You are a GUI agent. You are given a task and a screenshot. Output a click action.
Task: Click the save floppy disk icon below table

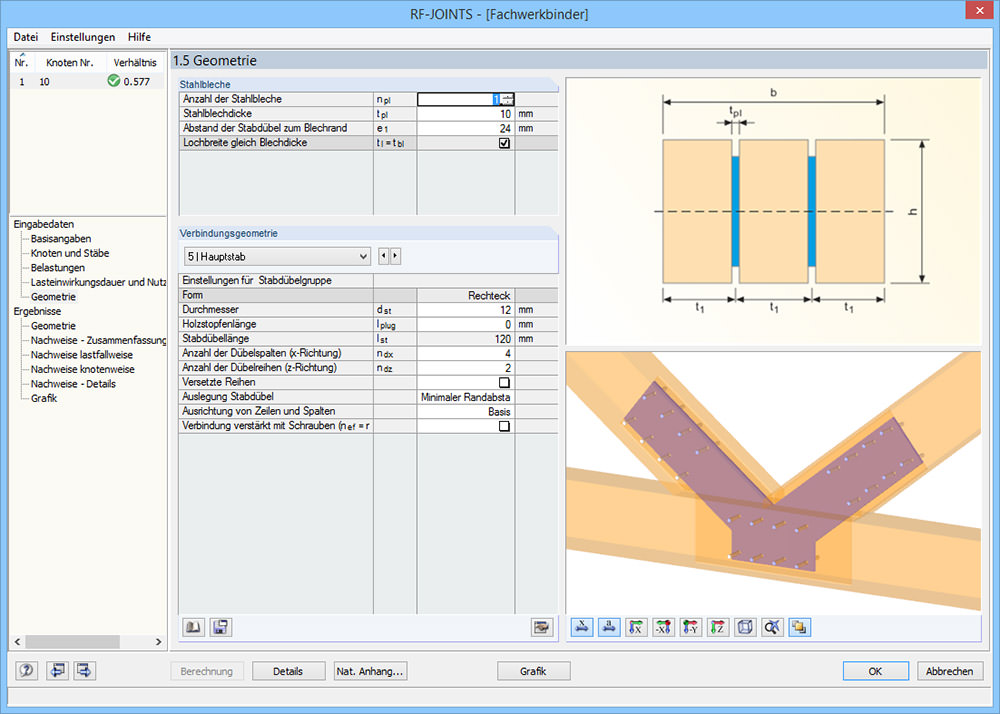click(x=221, y=627)
